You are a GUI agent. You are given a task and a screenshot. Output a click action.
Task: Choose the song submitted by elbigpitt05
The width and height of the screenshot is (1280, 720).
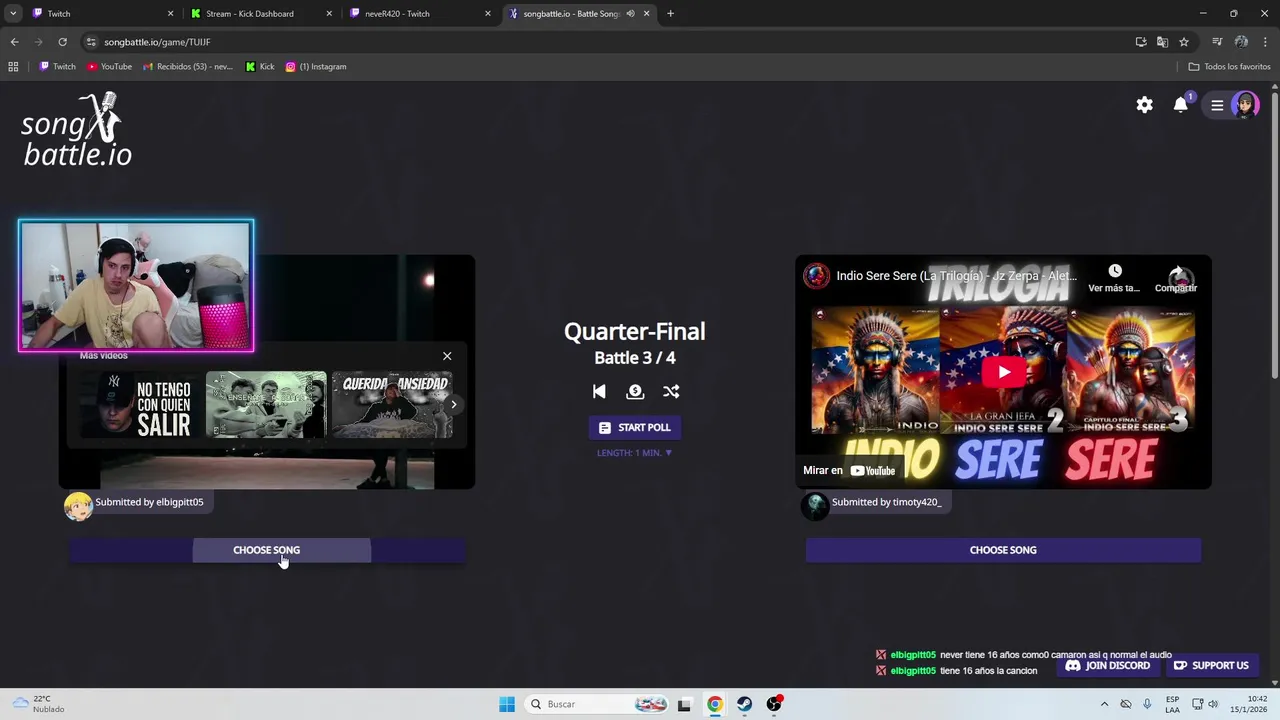(267, 550)
